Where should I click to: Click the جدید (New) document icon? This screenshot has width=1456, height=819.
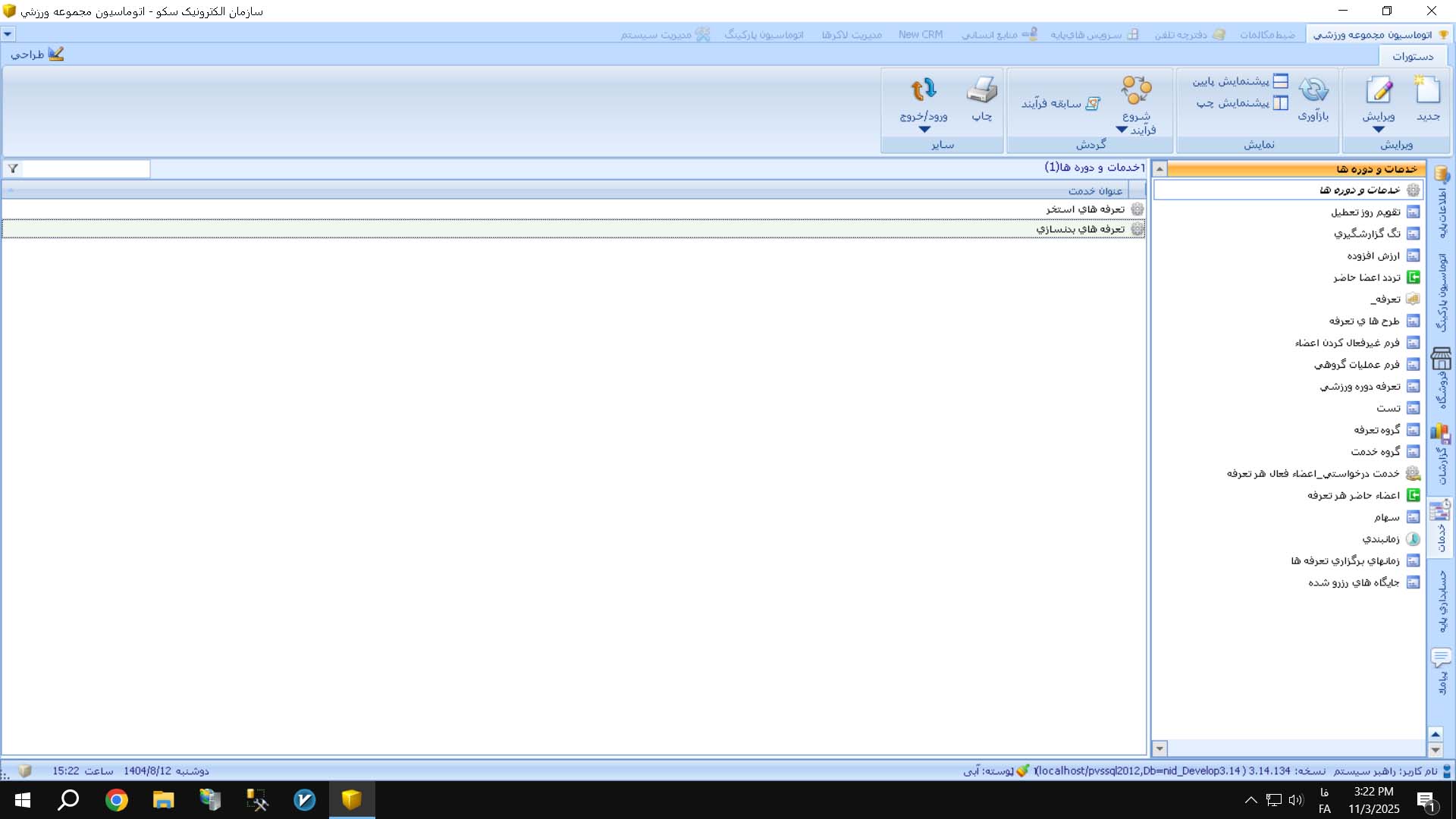coord(1427,90)
